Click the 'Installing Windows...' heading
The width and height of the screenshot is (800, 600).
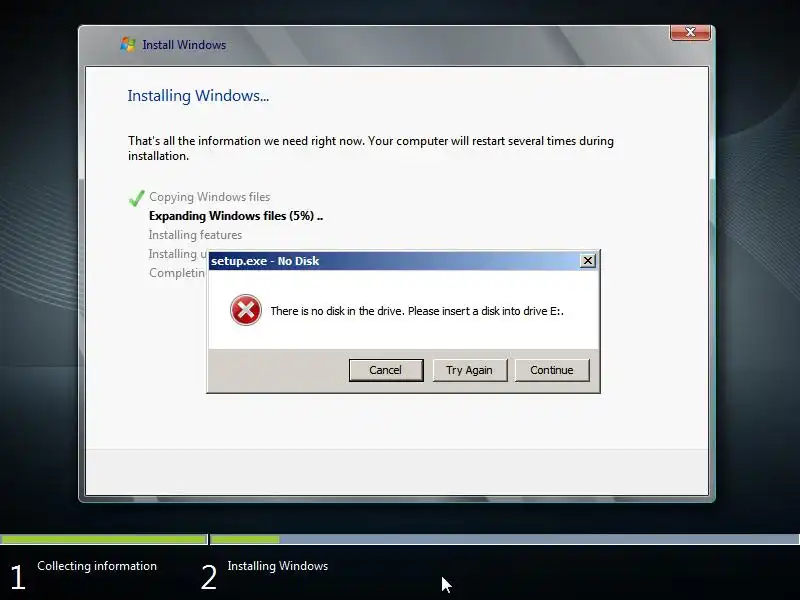(198, 96)
